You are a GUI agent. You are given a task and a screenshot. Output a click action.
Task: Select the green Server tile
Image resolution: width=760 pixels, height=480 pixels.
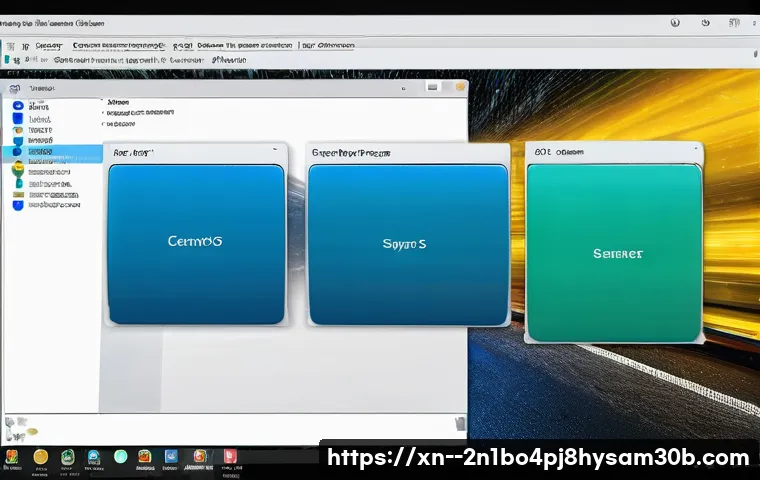[614, 253]
